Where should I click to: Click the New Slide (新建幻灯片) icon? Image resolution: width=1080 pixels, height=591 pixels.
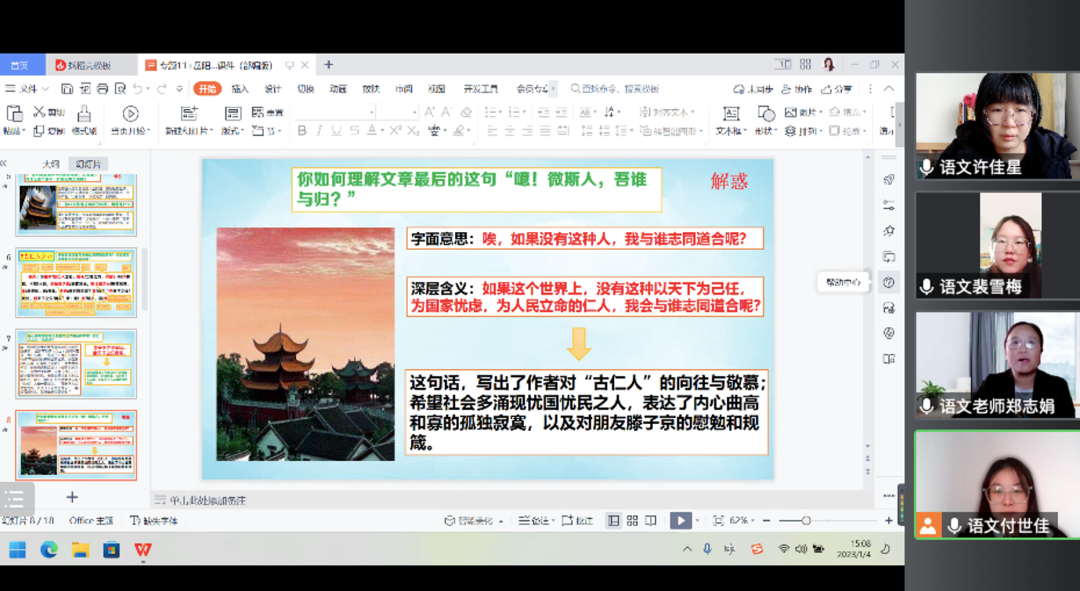point(189,114)
